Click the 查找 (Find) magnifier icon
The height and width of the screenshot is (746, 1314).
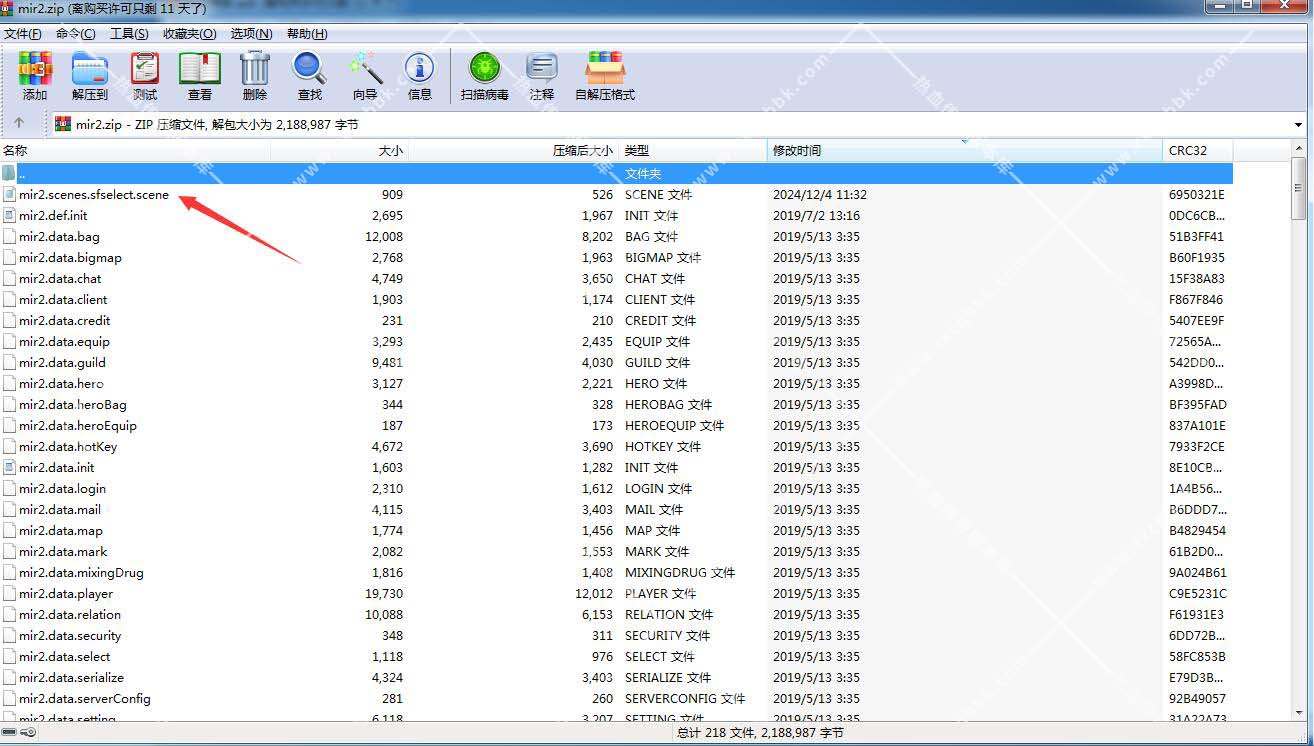coord(310,68)
